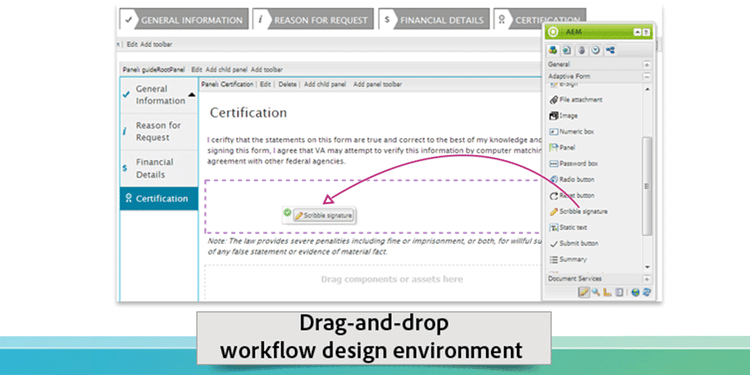Switch to Preview mode magnifier icon

click(x=596, y=292)
